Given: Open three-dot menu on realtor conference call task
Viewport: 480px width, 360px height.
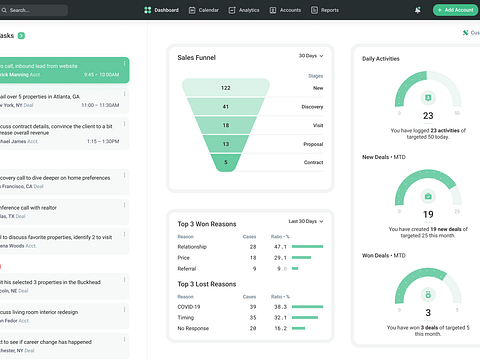Looking at the screenshot, I should pos(124,205).
